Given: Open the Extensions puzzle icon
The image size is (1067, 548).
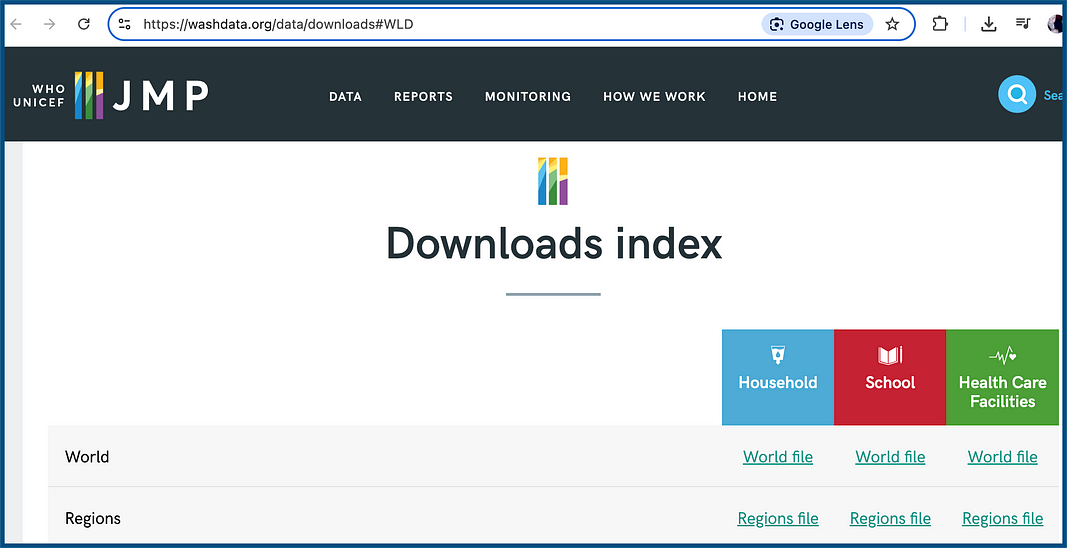Looking at the screenshot, I should [940, 25].
